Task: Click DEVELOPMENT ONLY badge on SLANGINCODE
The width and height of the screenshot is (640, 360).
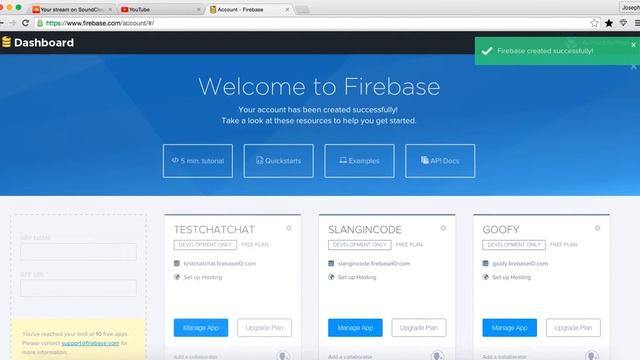Action: coord(360,244)
